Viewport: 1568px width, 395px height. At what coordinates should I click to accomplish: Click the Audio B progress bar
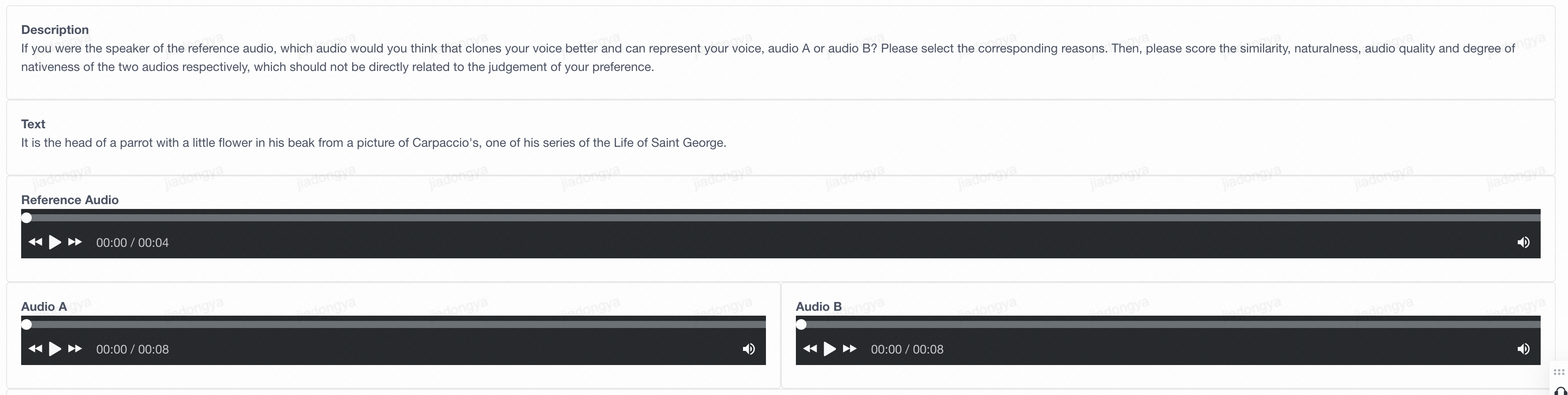click(1167, 324)
